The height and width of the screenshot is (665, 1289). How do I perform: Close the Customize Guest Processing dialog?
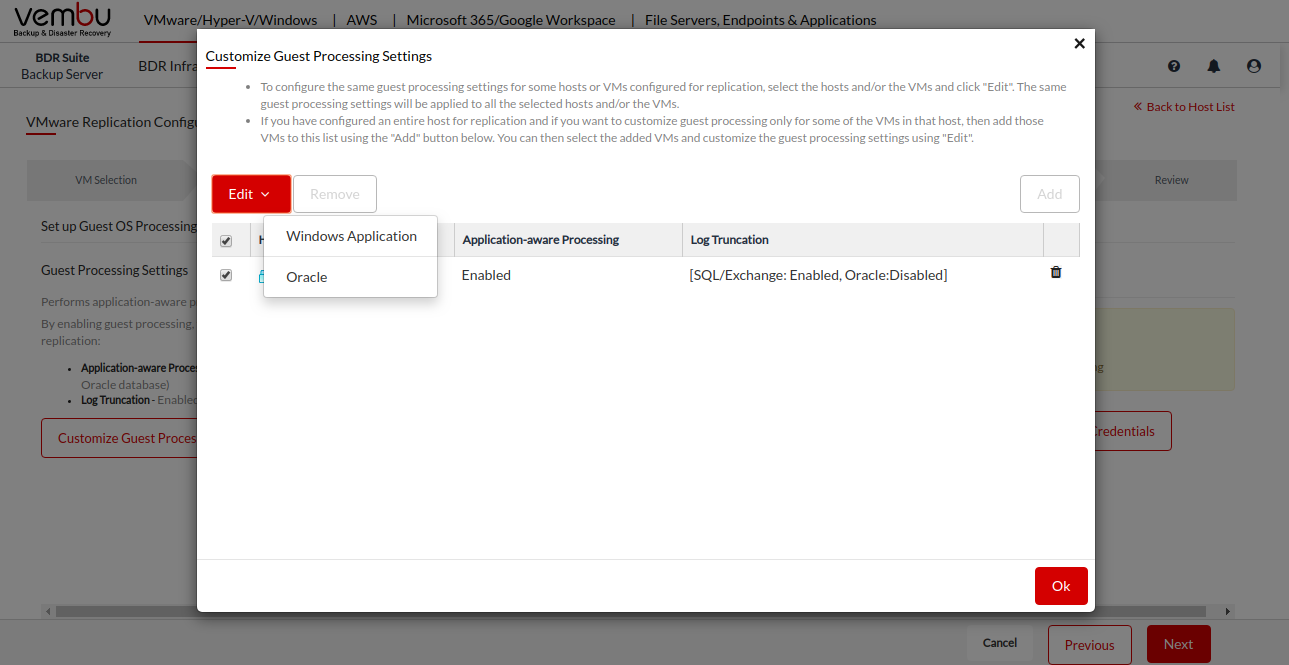coord(1079,44)
